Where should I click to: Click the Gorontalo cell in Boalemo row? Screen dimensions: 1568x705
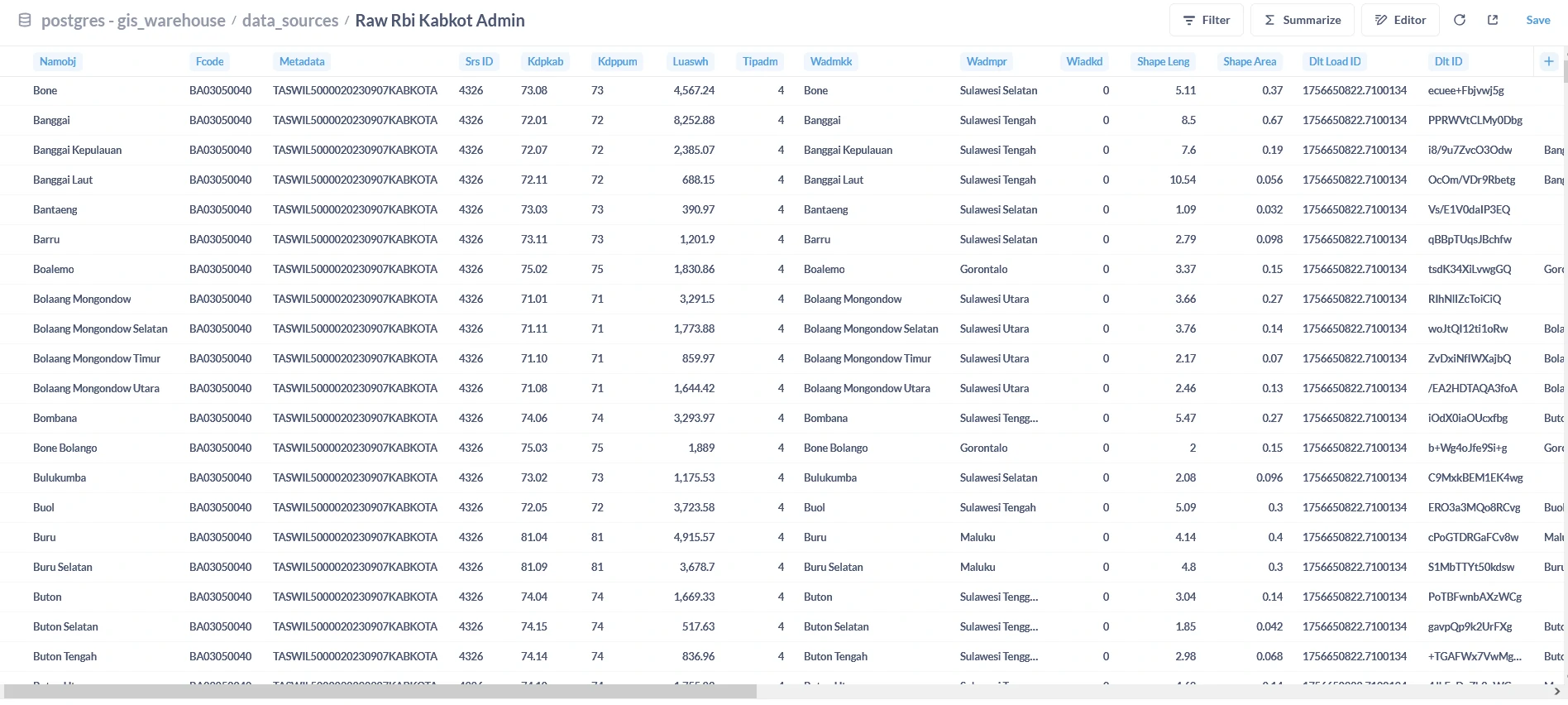click(983, 269)
